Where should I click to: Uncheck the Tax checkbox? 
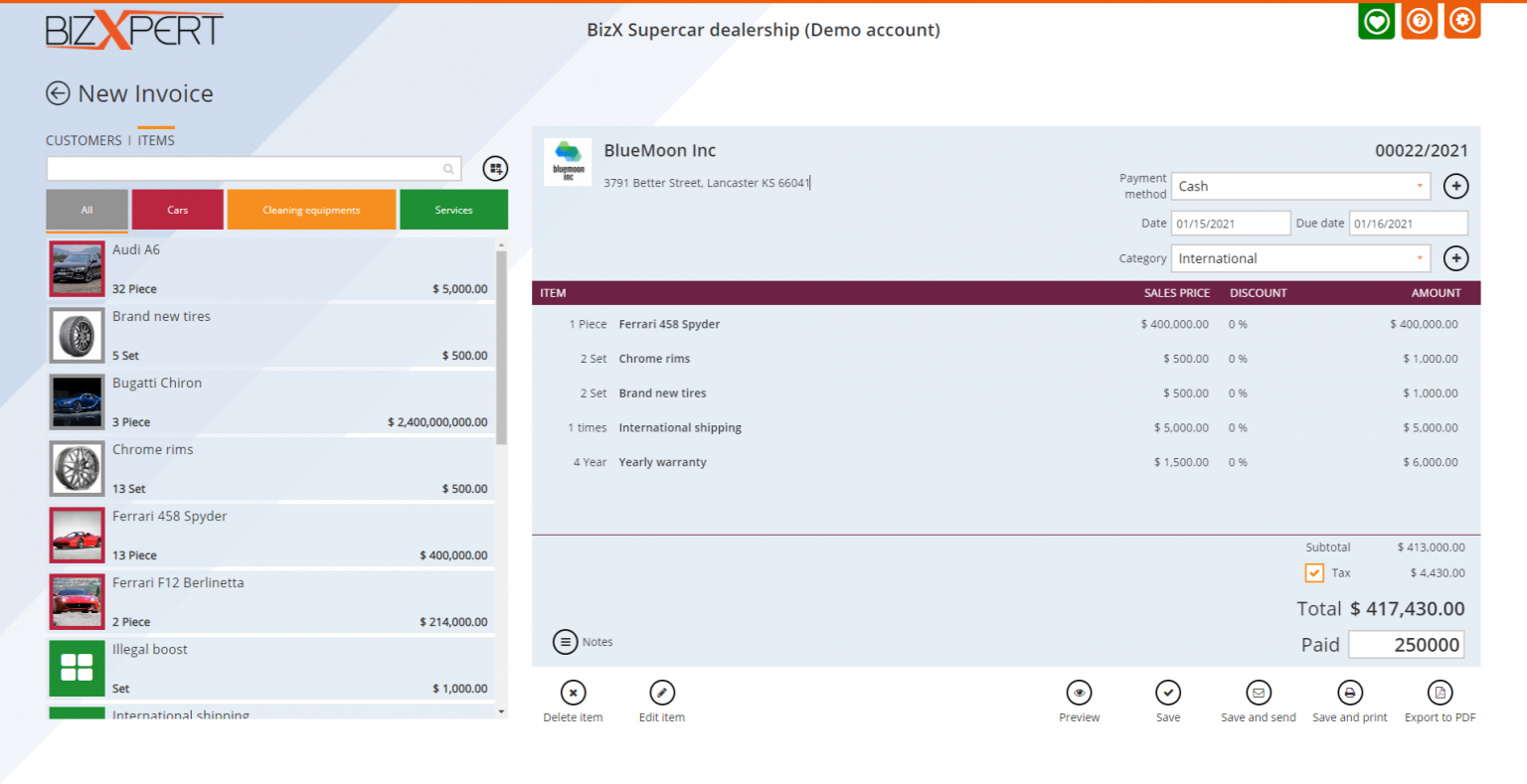click(x=1314, y=573)
